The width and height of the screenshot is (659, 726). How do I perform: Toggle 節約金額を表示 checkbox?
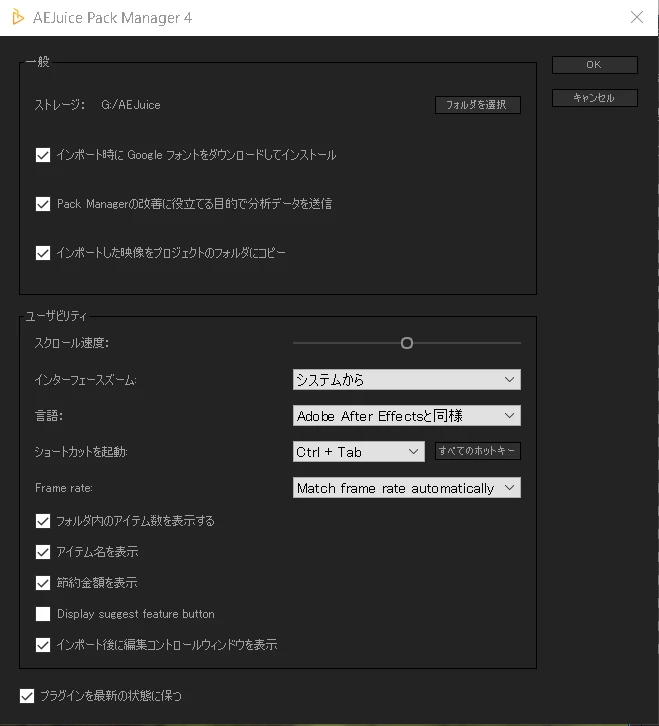point(43,583)
